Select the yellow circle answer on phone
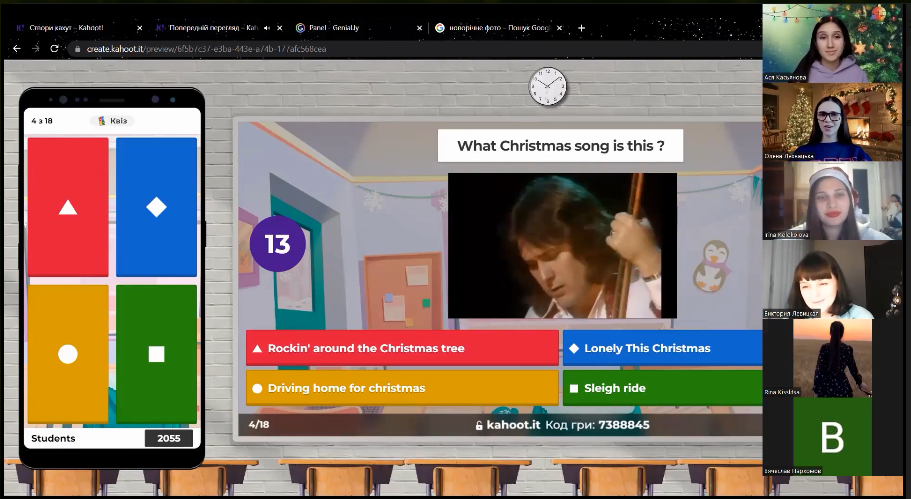The width and height of the screenshot is (911, 499). 68,354
